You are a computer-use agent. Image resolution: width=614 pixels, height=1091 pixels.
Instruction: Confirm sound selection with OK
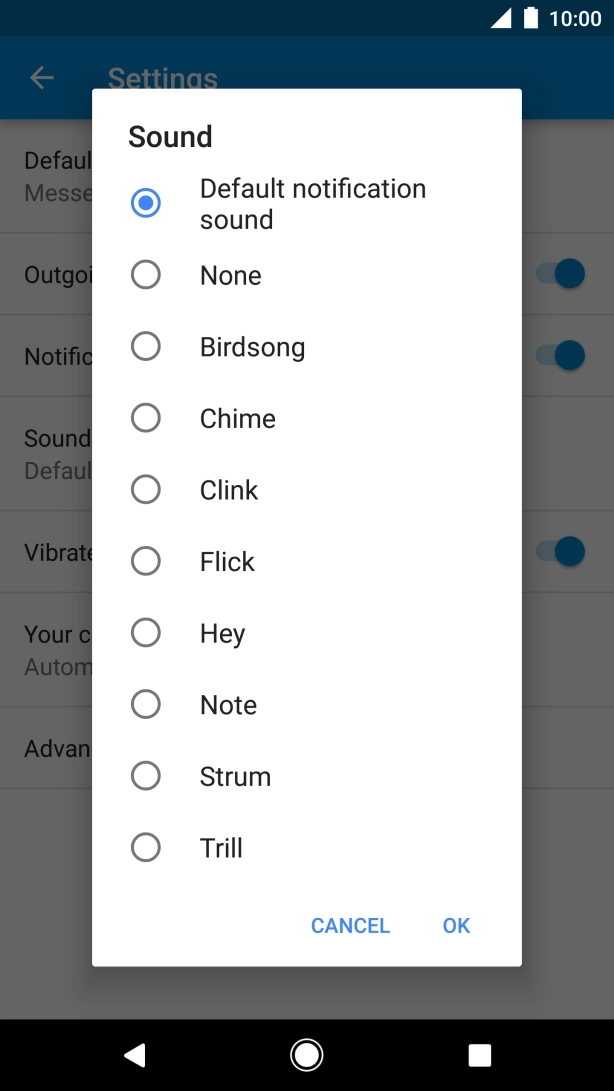click(x=455, y=925)
